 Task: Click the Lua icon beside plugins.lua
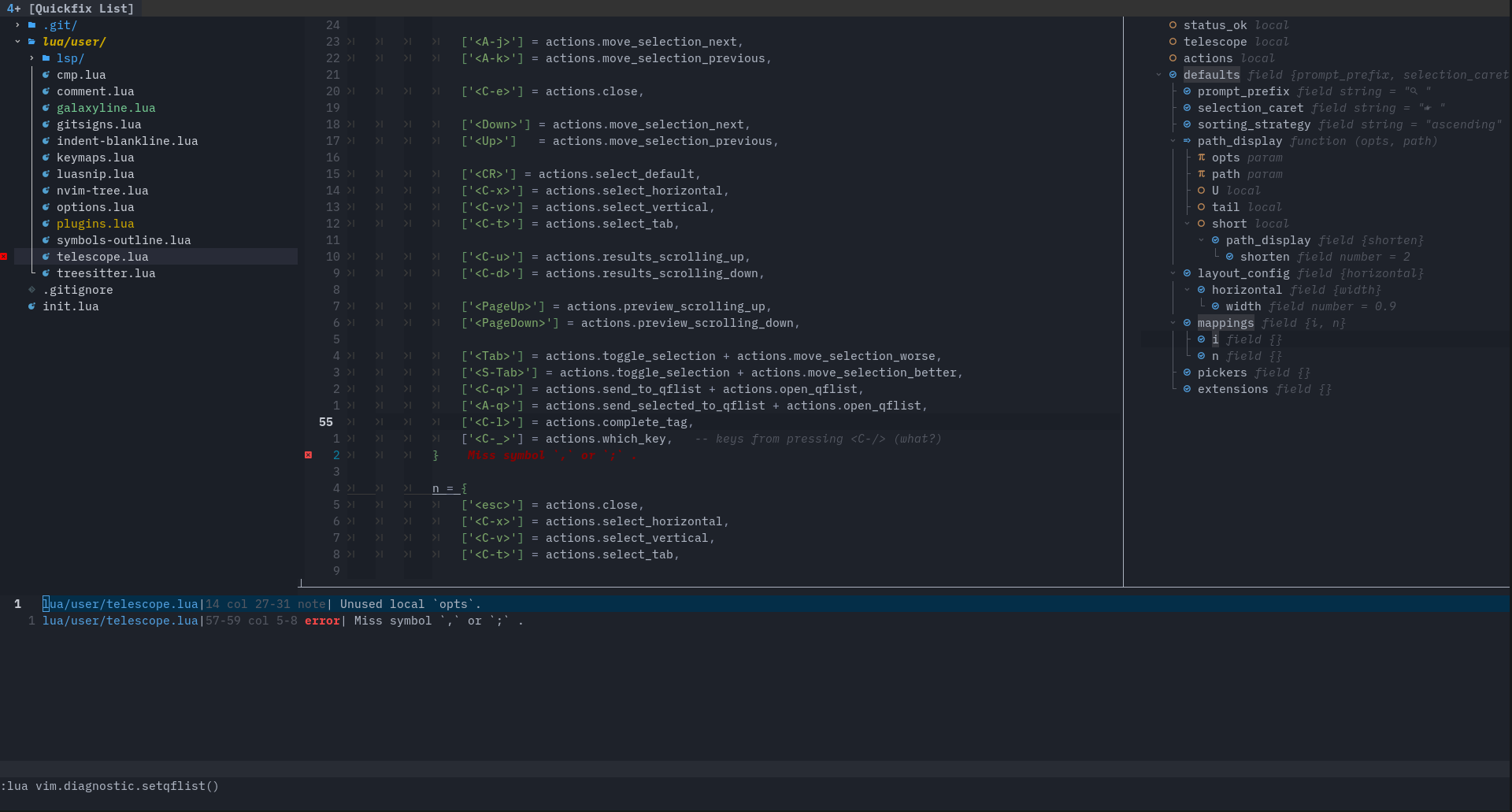click(46, 224)
